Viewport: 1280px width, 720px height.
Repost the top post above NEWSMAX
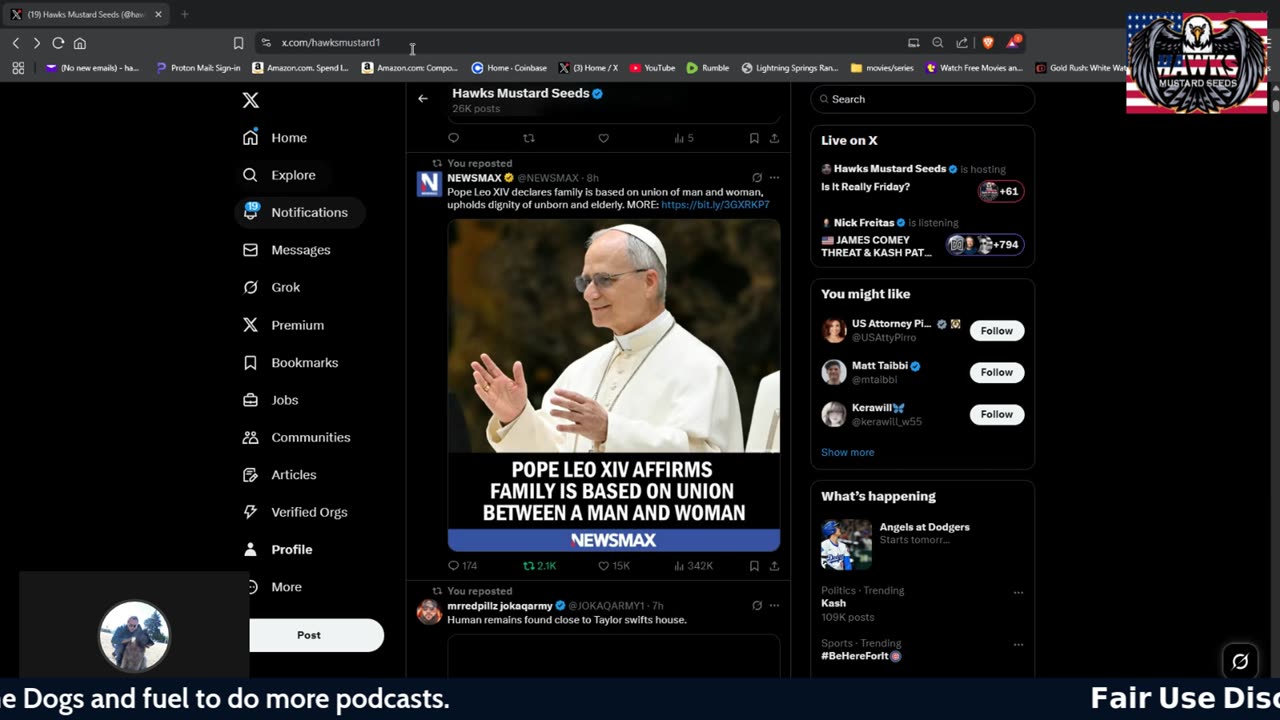coord(529,138)
